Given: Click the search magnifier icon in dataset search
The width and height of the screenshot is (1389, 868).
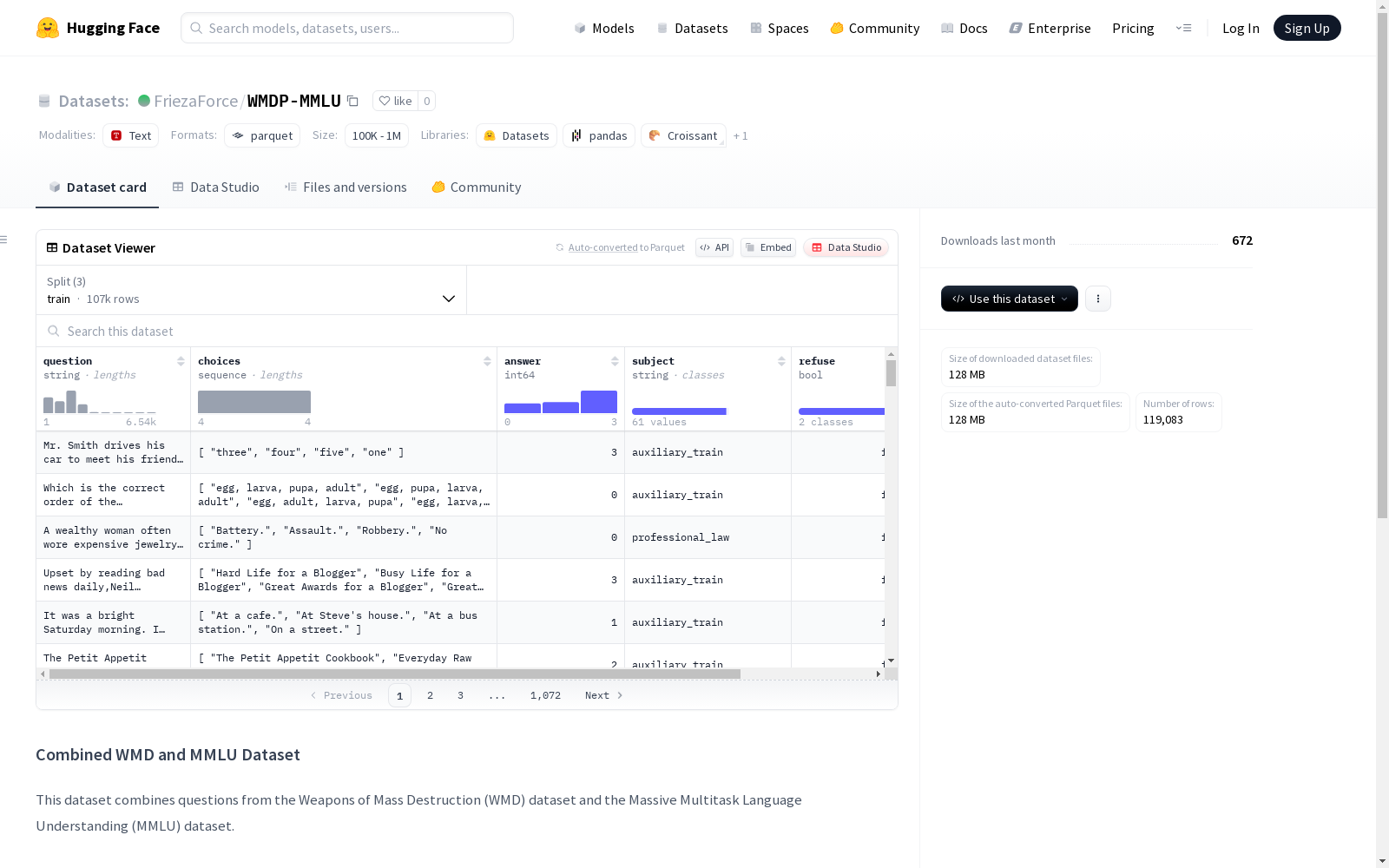Looking at the screenshot, I should coord(54,331).
